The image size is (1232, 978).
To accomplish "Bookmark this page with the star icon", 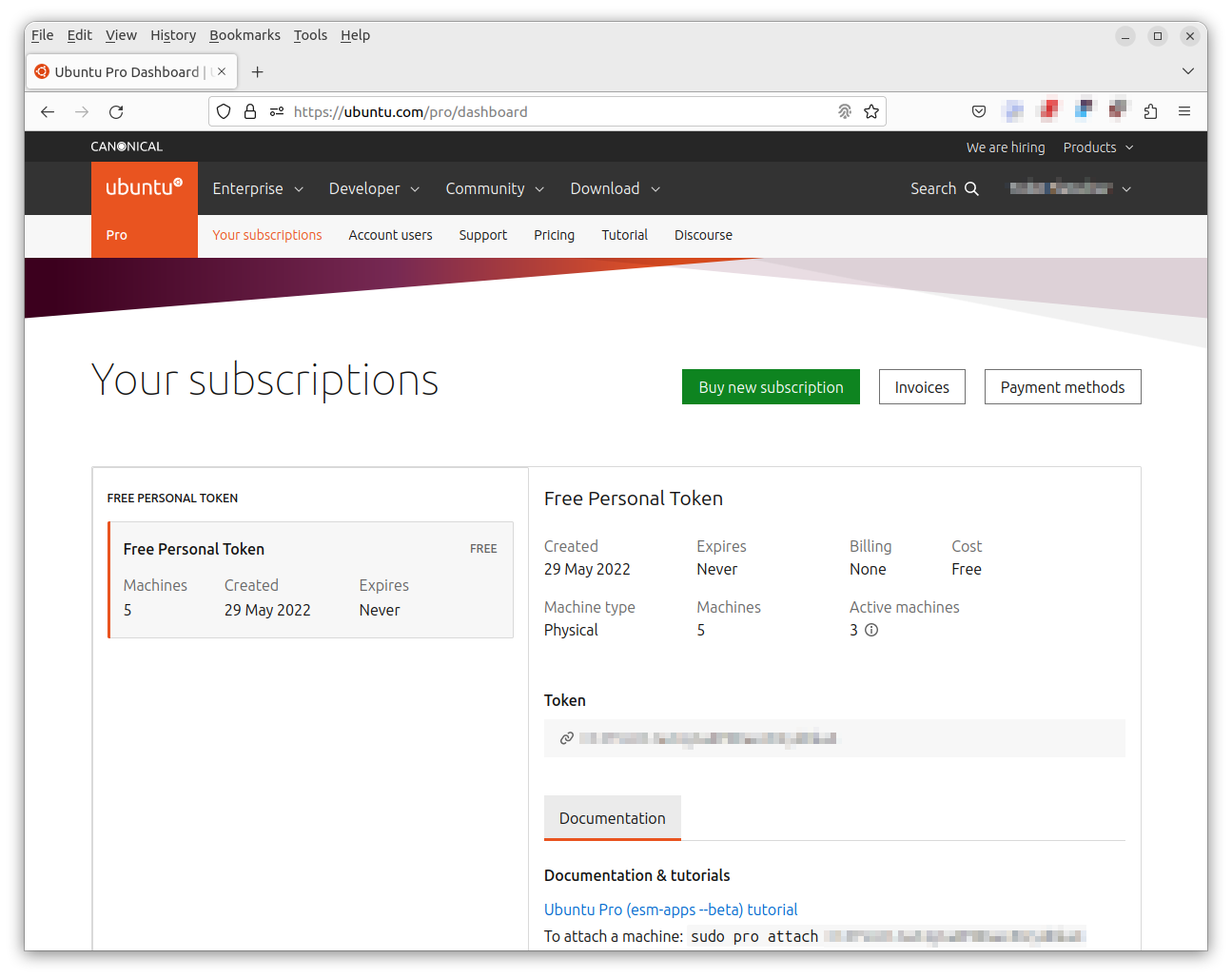I will 871,111.
